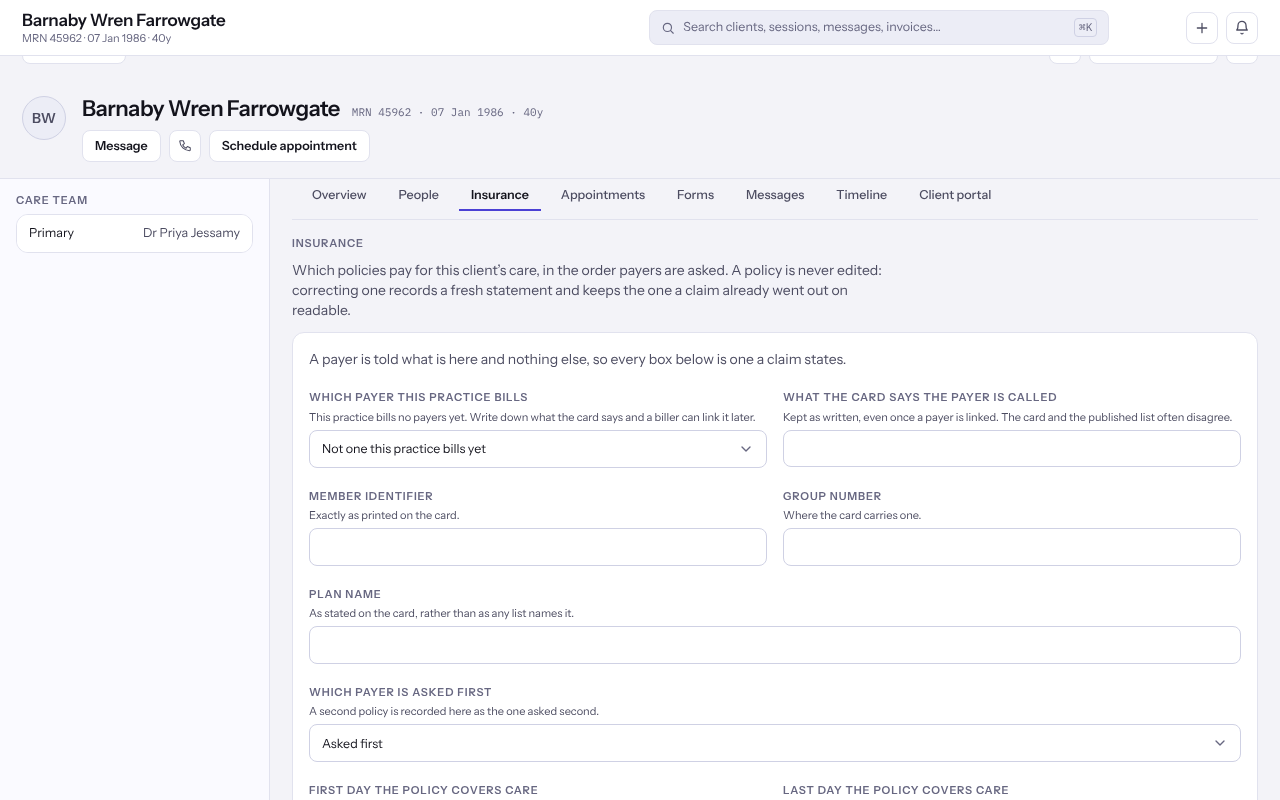
Task: Click the plus icon in top bar
Action: coord(1202,28)
